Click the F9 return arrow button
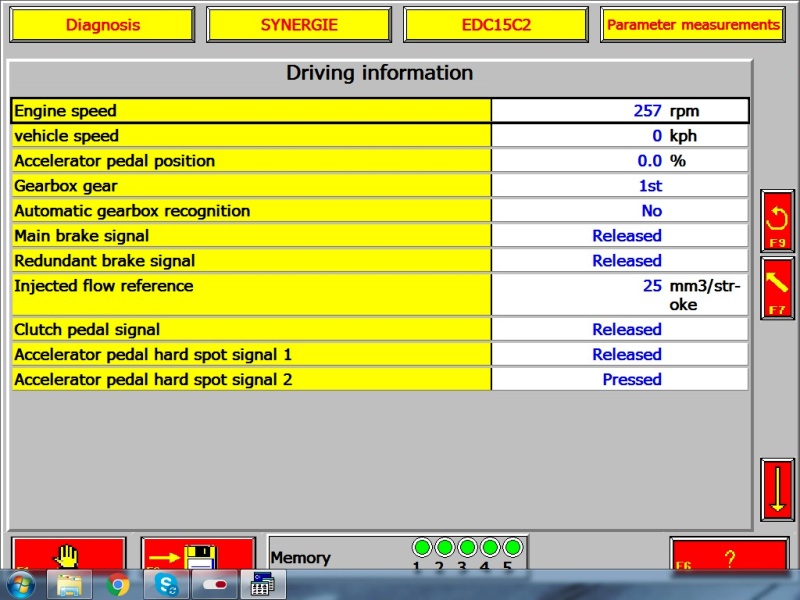 [777, 220]
